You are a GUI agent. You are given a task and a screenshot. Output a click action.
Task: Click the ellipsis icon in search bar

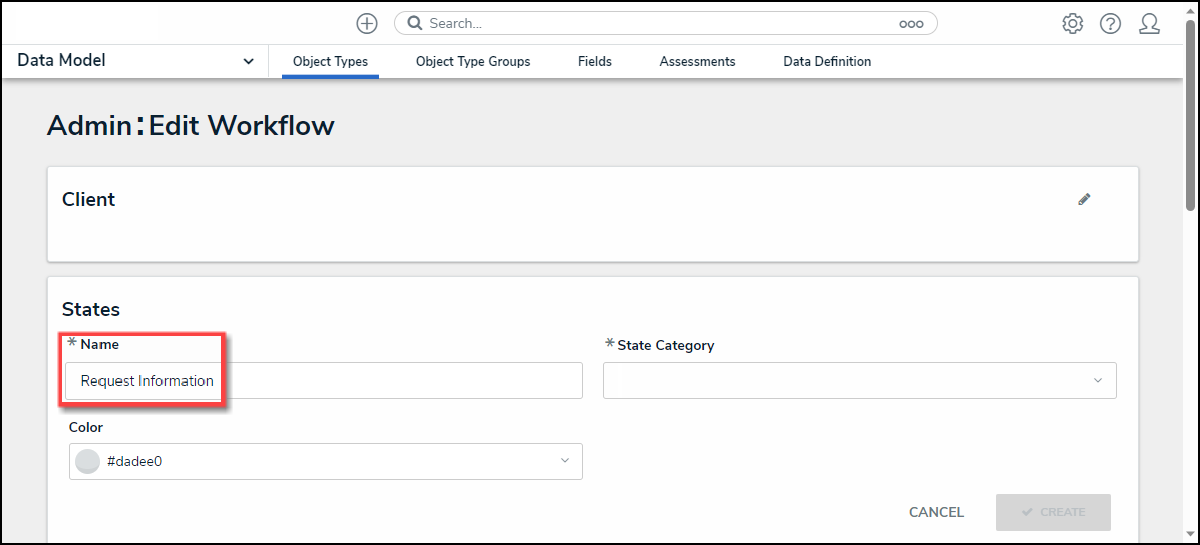tap(911, 24)
